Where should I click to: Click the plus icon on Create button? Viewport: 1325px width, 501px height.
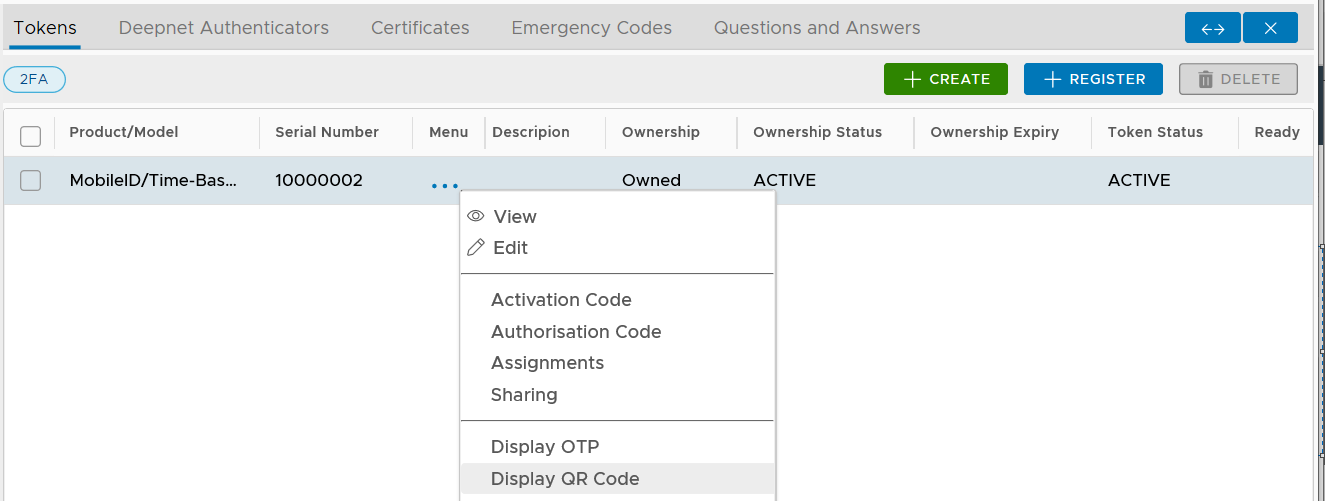tap(912, 79)
